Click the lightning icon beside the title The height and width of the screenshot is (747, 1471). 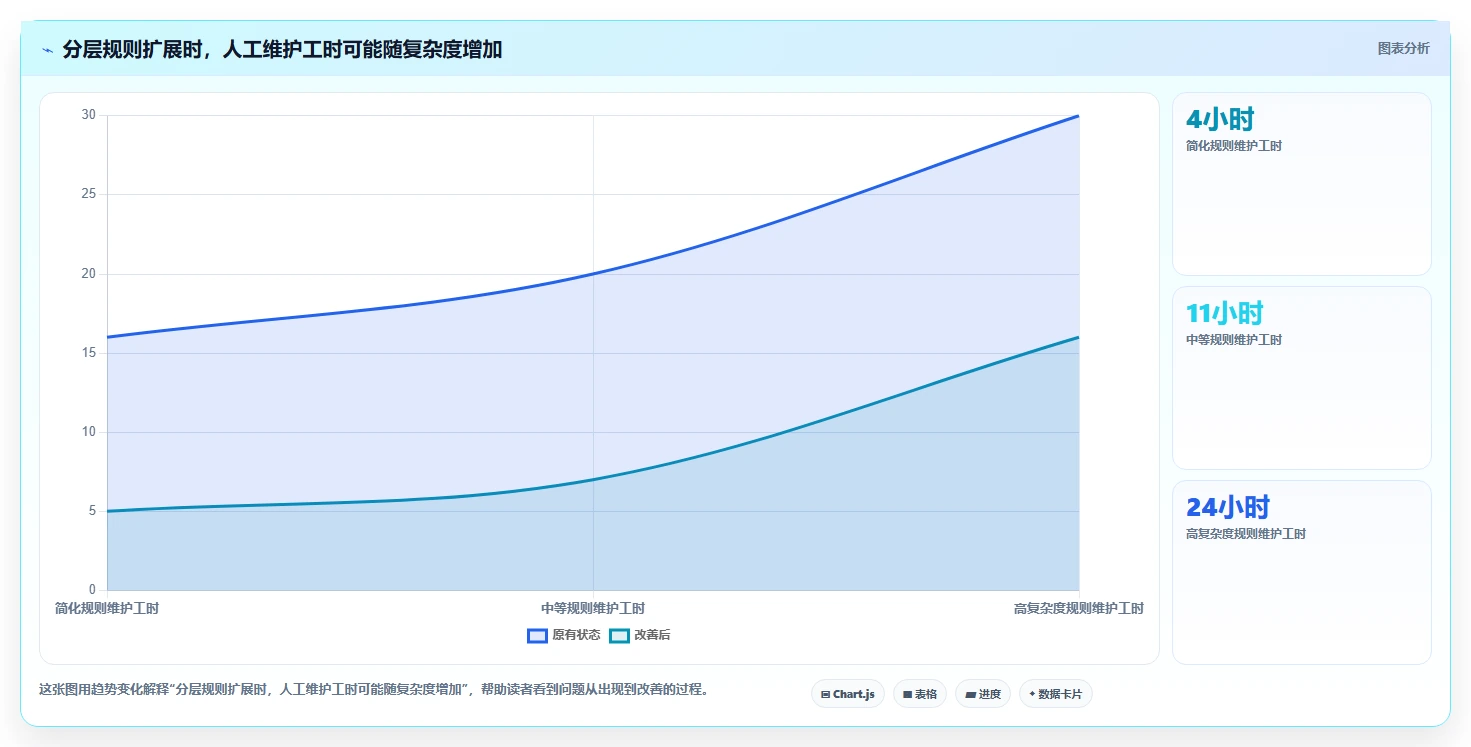[47, 50]
